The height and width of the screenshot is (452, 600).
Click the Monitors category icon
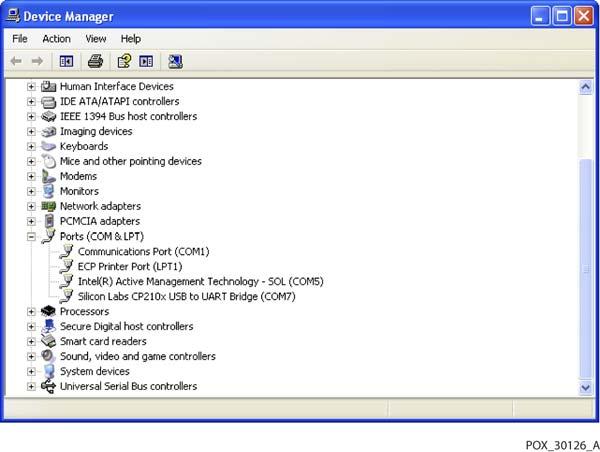click(48, 191)
